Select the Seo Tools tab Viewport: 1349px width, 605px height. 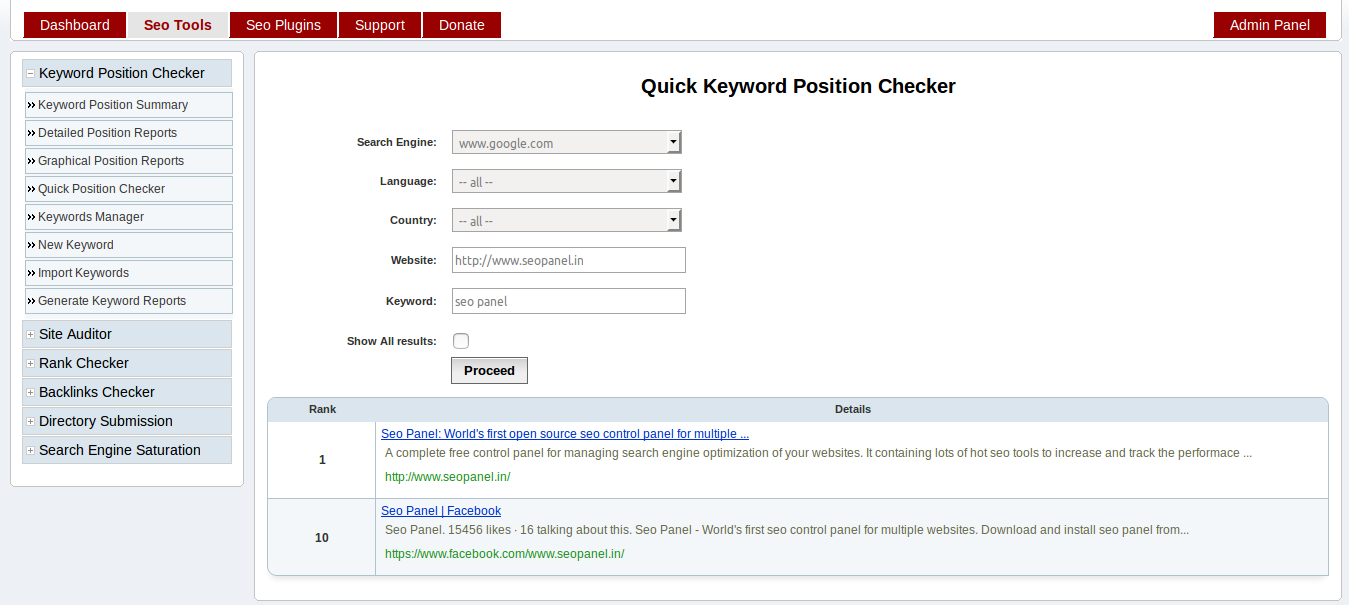click(178, 25)
